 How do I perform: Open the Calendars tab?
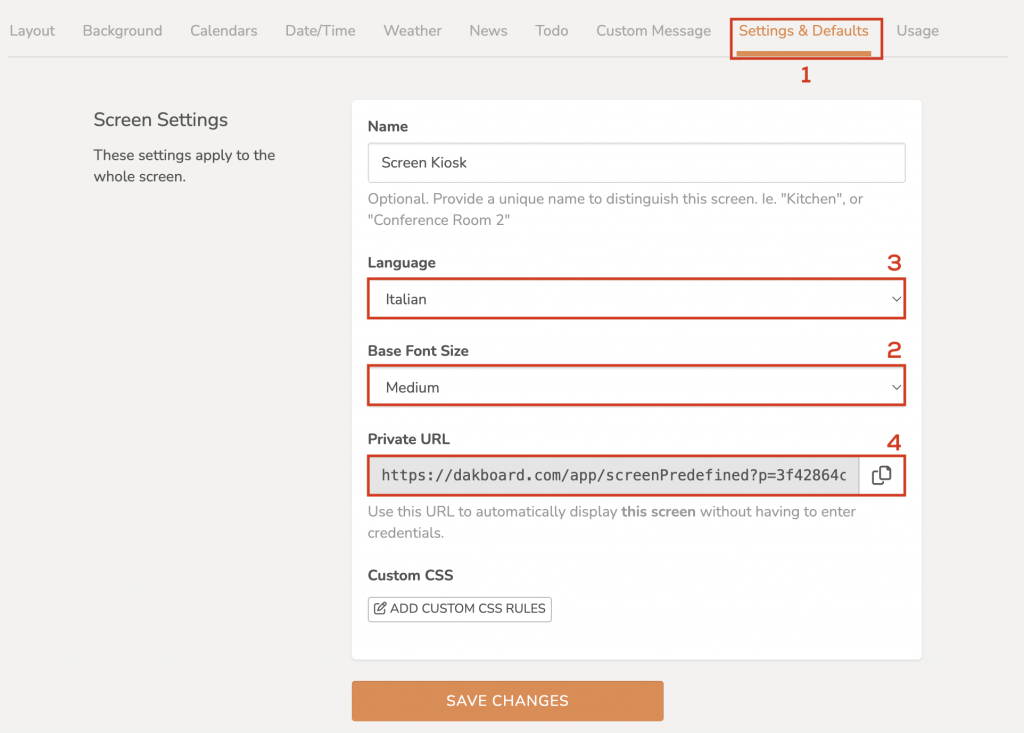(x=223, y=31)
